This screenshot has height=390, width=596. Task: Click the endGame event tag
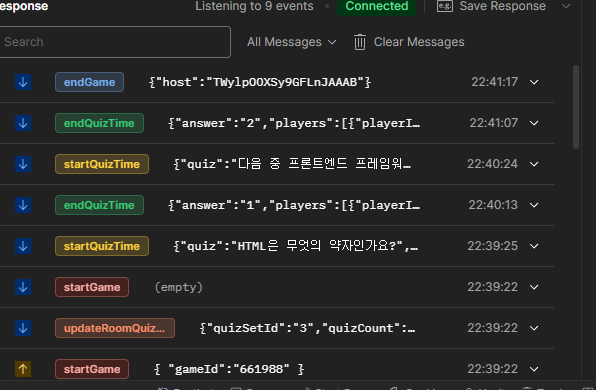pyautogui.click(x=89, y=82)
